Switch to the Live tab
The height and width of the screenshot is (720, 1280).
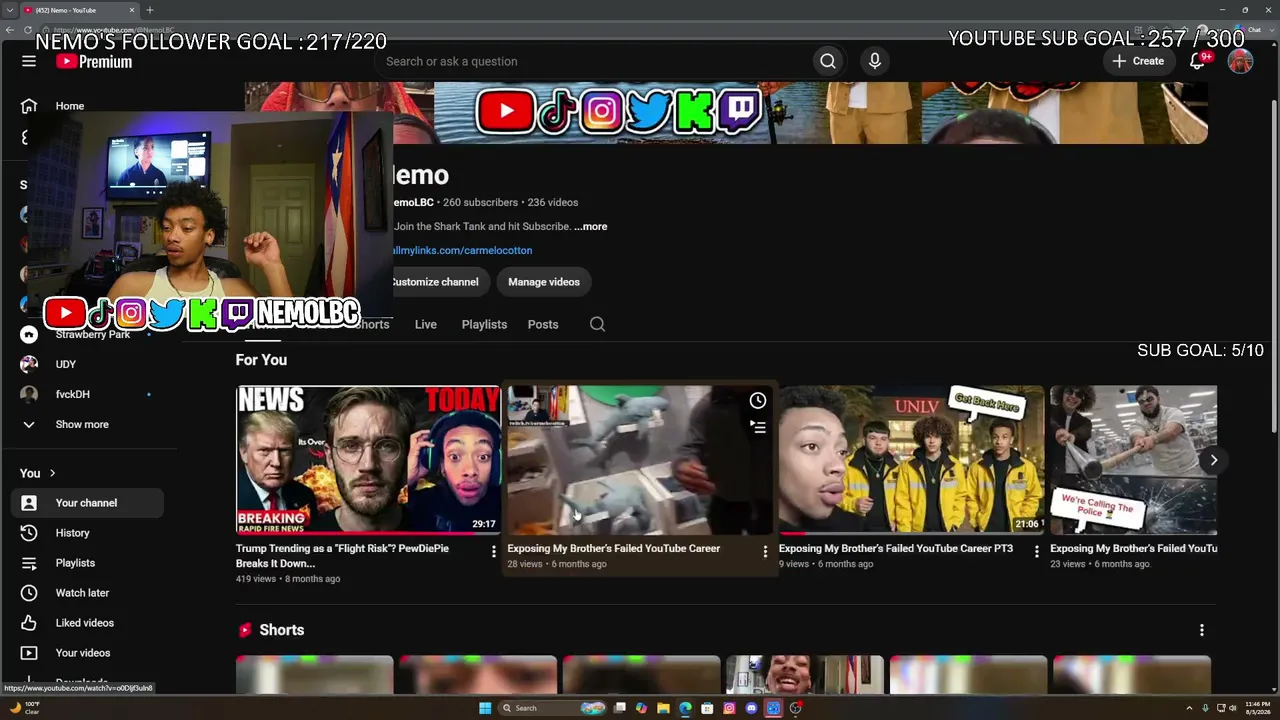tap(426, 324)
